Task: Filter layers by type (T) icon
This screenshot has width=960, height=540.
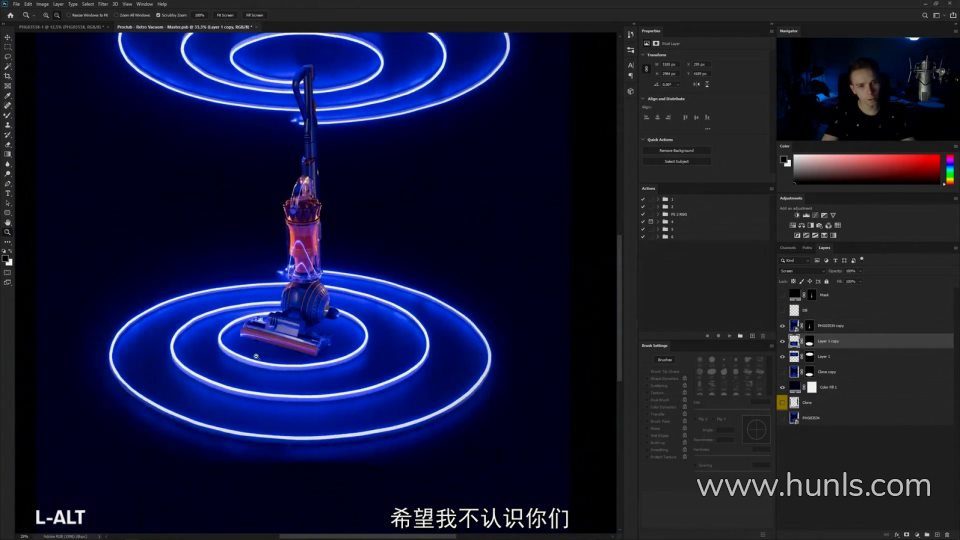Action: (836, 260)
